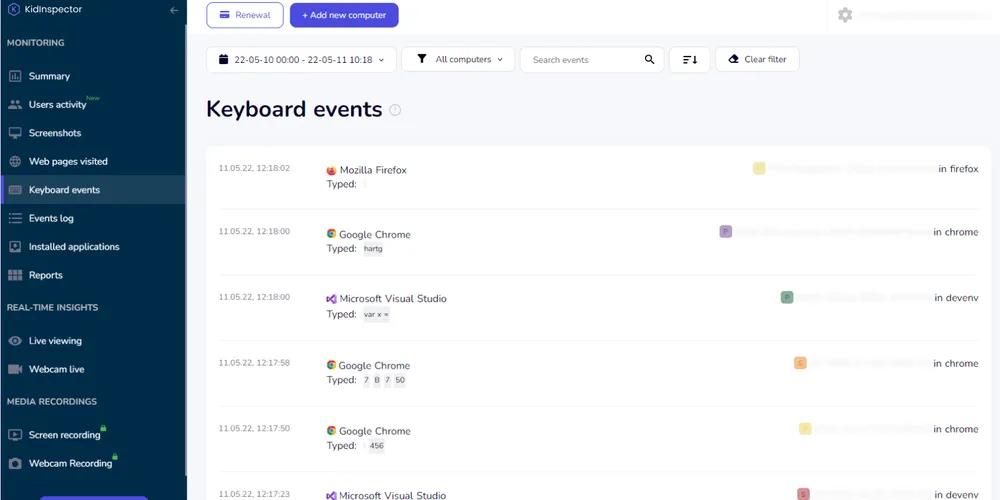The image size is (1000, 500).
Task: Click the settings gear icon
Action: (x=845, y=15)
